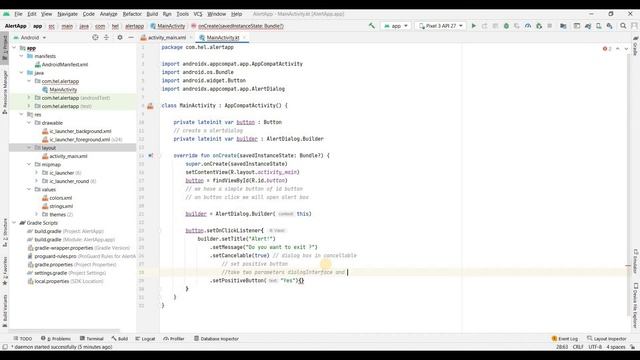Open the Gradle side panel

click(x=636, y=46)
